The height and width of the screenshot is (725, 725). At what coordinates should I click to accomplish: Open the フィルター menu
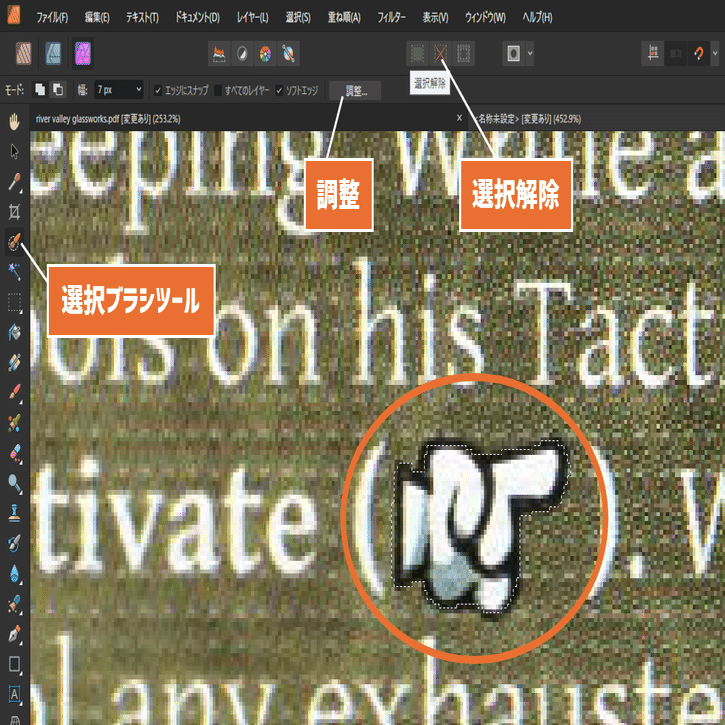pyautogui.click(x=392, y=18)
